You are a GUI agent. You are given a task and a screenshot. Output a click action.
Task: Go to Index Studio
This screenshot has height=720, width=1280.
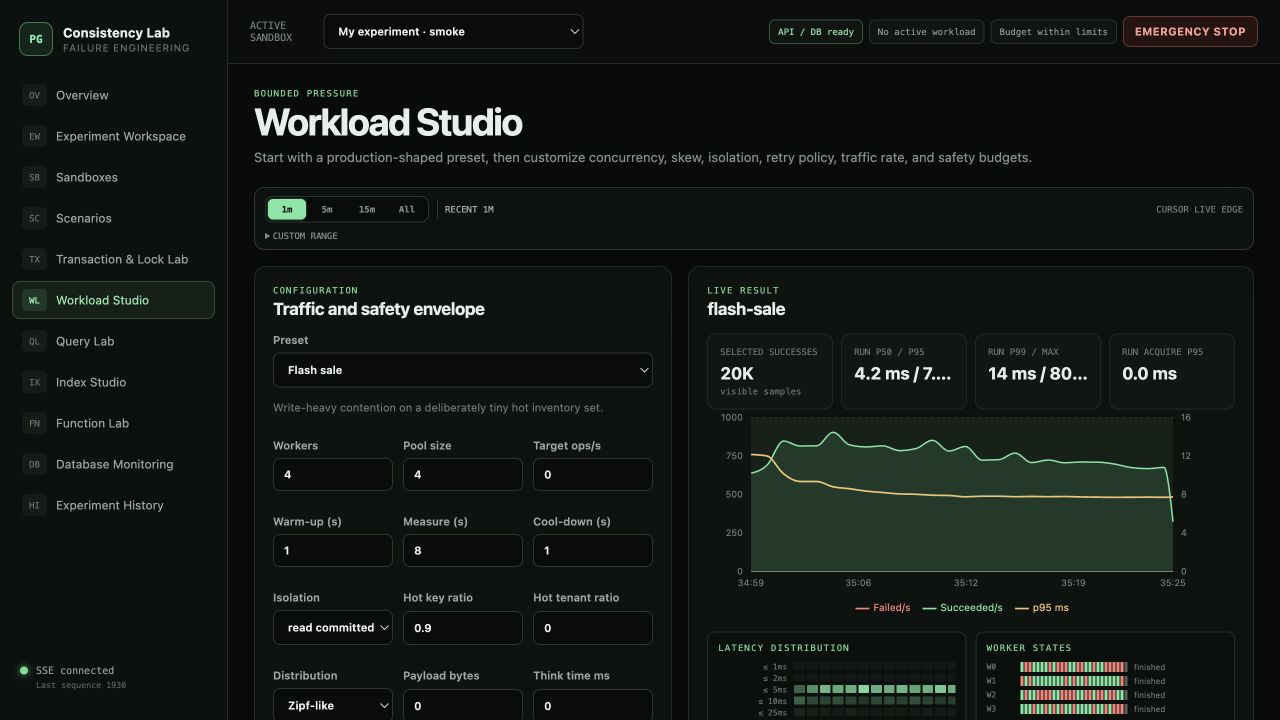point(113,382)
